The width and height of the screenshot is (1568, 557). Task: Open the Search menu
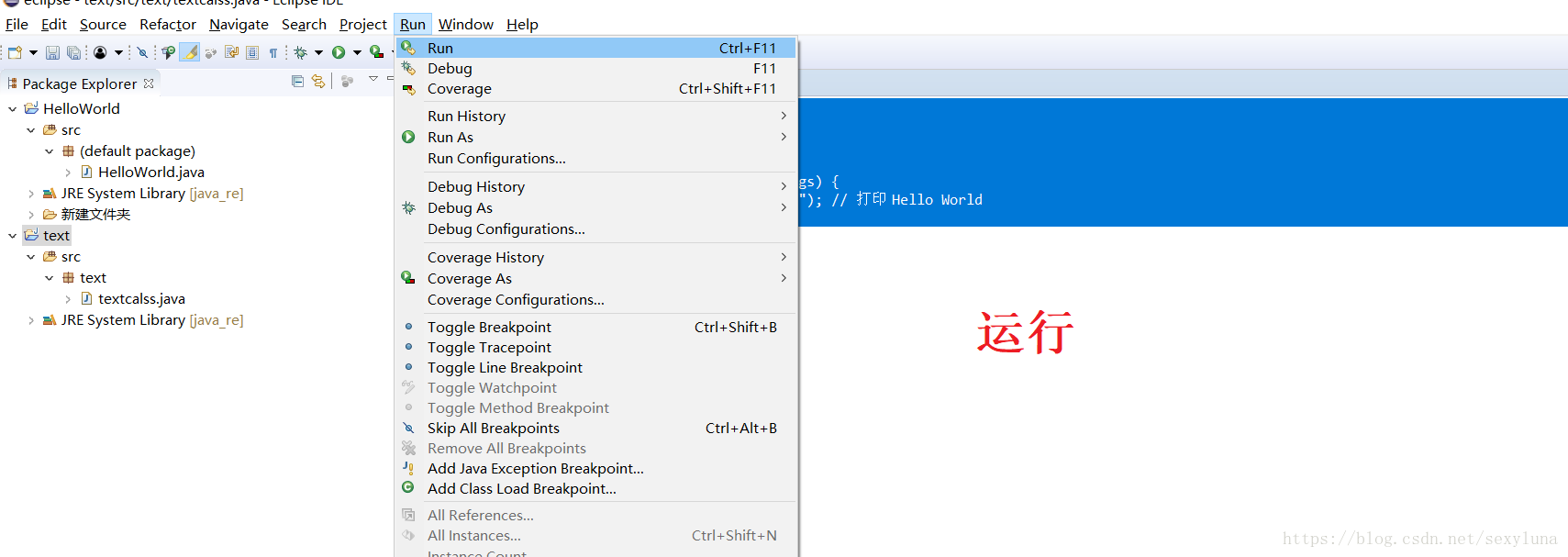click(x=304, y=24)
